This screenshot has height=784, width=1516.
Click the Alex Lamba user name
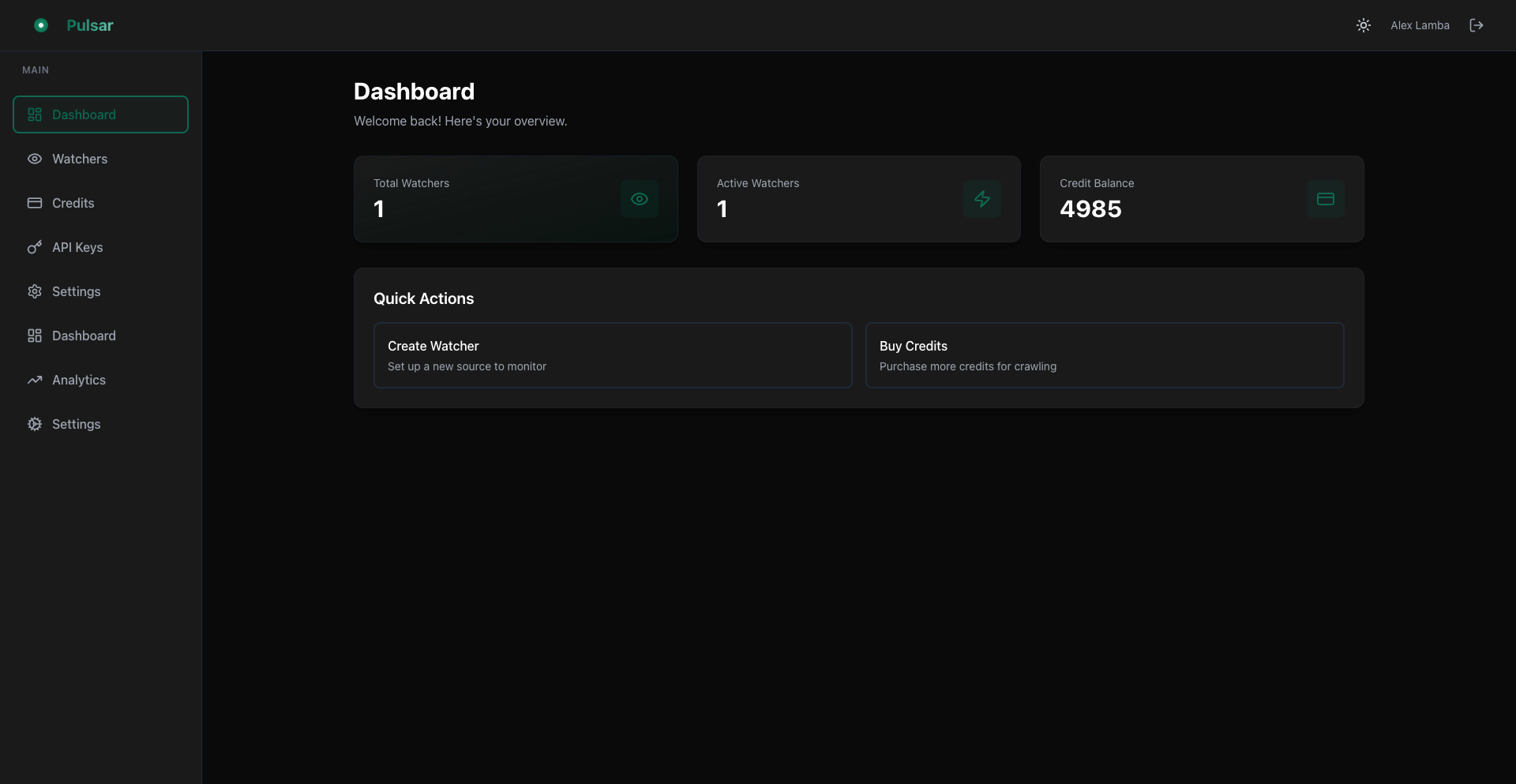point(1419,25)
